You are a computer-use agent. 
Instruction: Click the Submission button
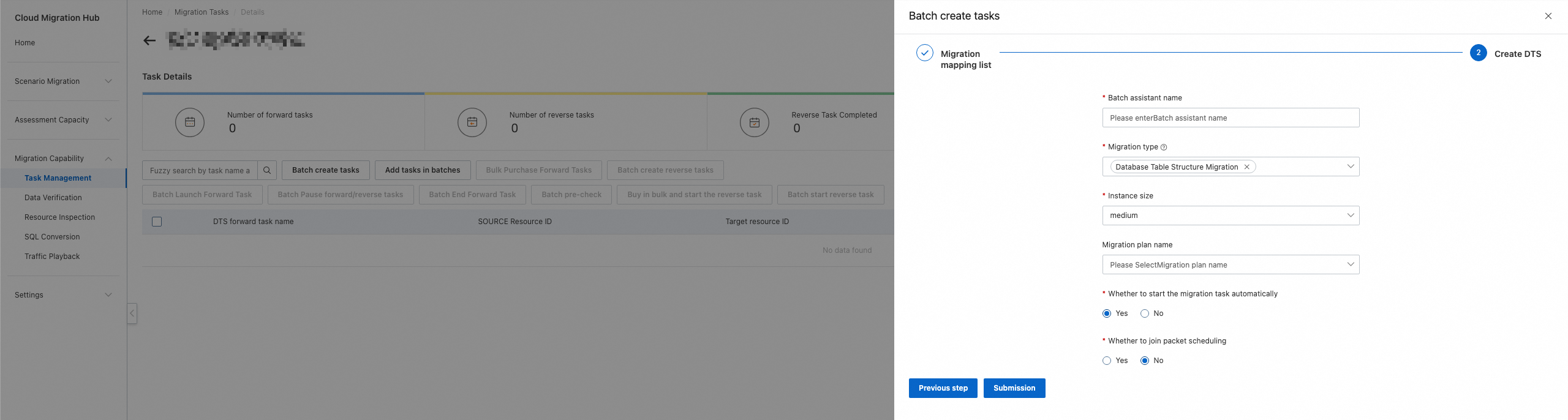pos(1014,388)
